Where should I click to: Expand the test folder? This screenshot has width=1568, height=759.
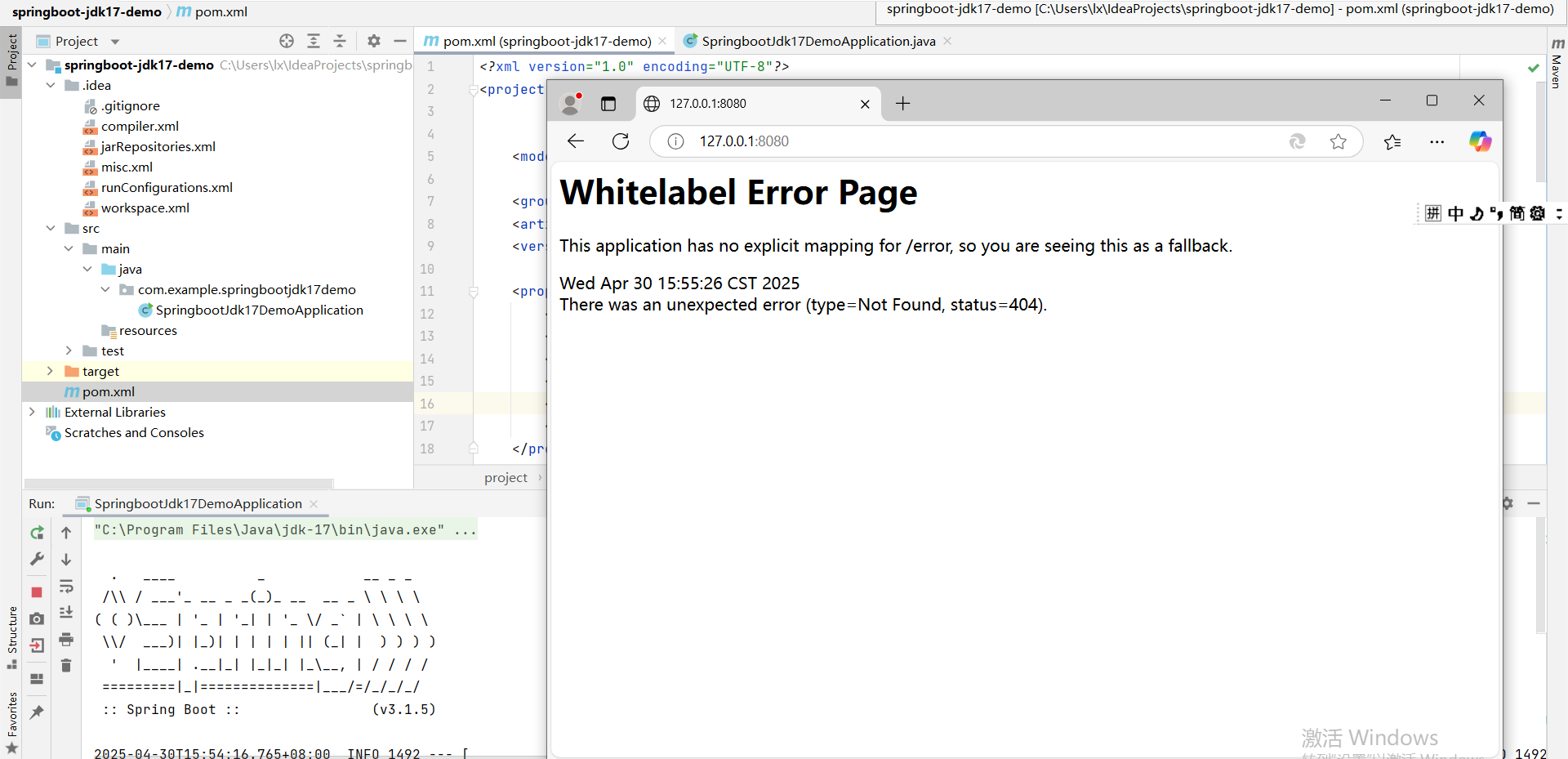(69, 350)
